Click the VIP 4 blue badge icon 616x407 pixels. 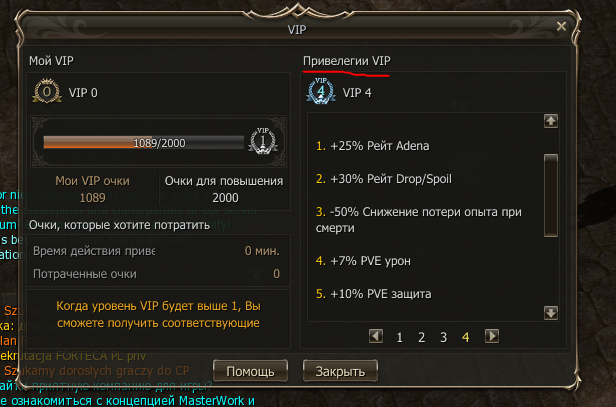coord(321,91)
